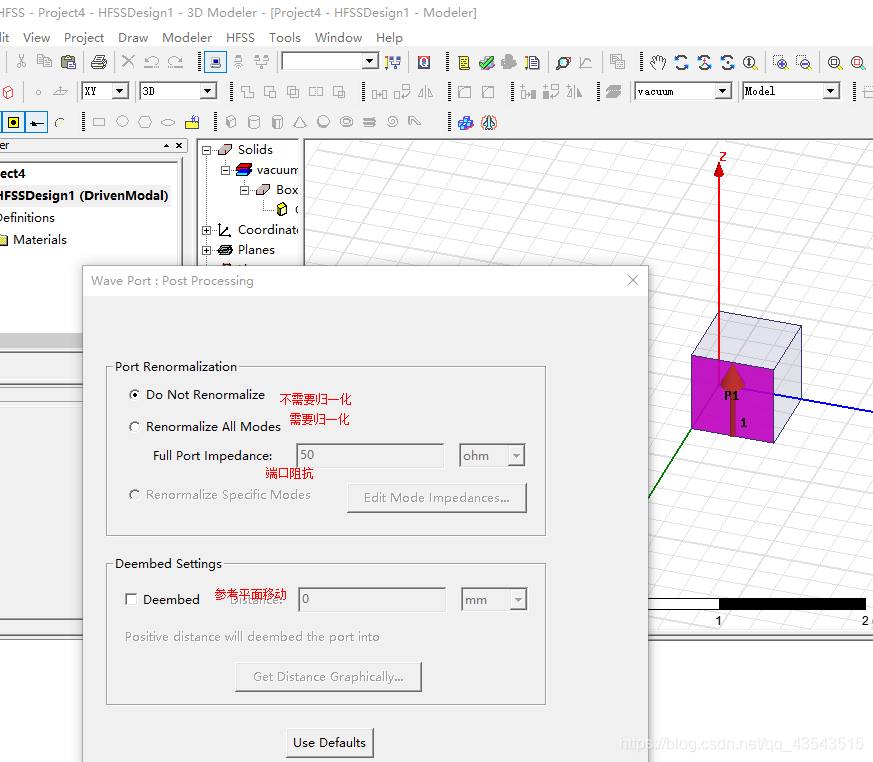
Task: Select the Draw regular polygon tool
Action: pos(145,122)
